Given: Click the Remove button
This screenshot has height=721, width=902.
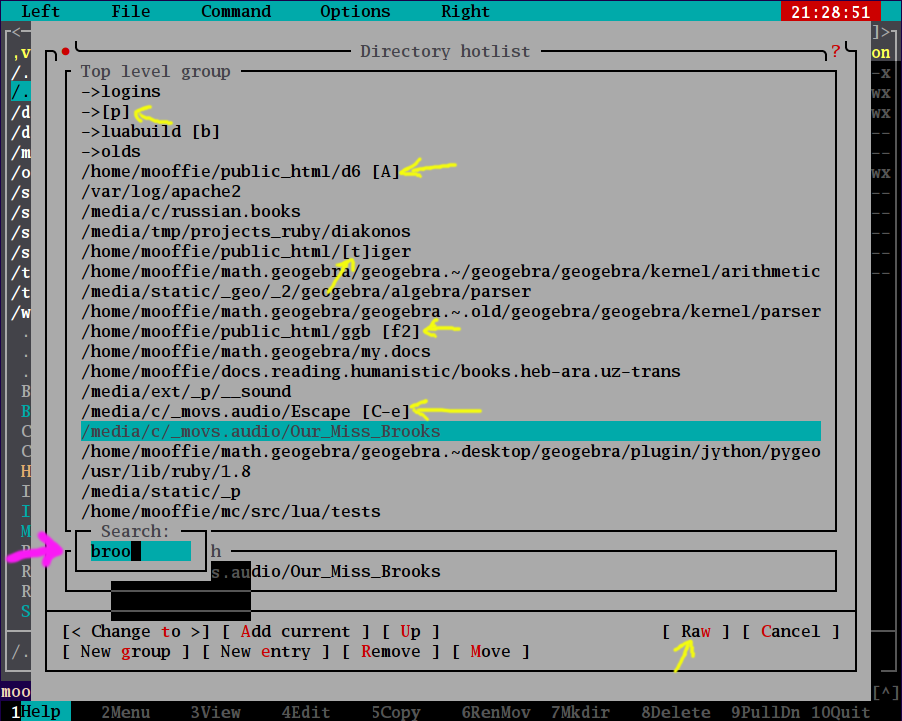Looking at the screenshot, I should (x=391, y=651).
